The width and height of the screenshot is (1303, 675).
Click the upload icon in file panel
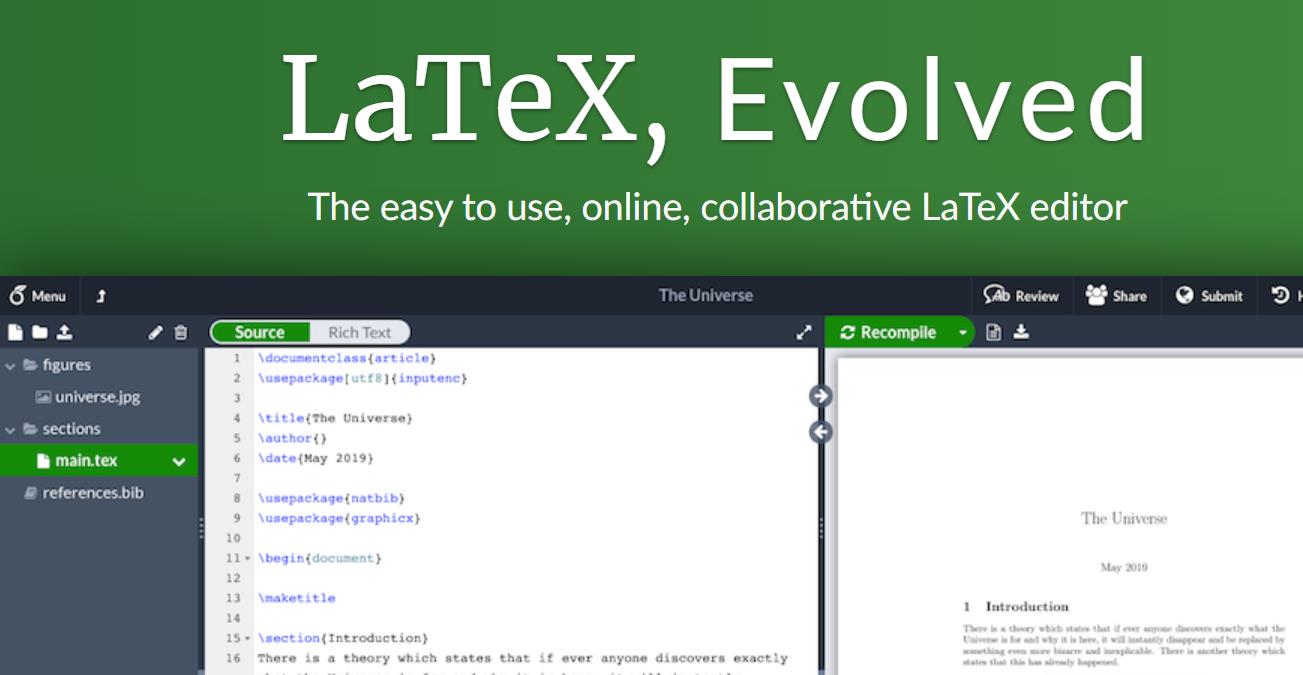[x=64, y=333]
